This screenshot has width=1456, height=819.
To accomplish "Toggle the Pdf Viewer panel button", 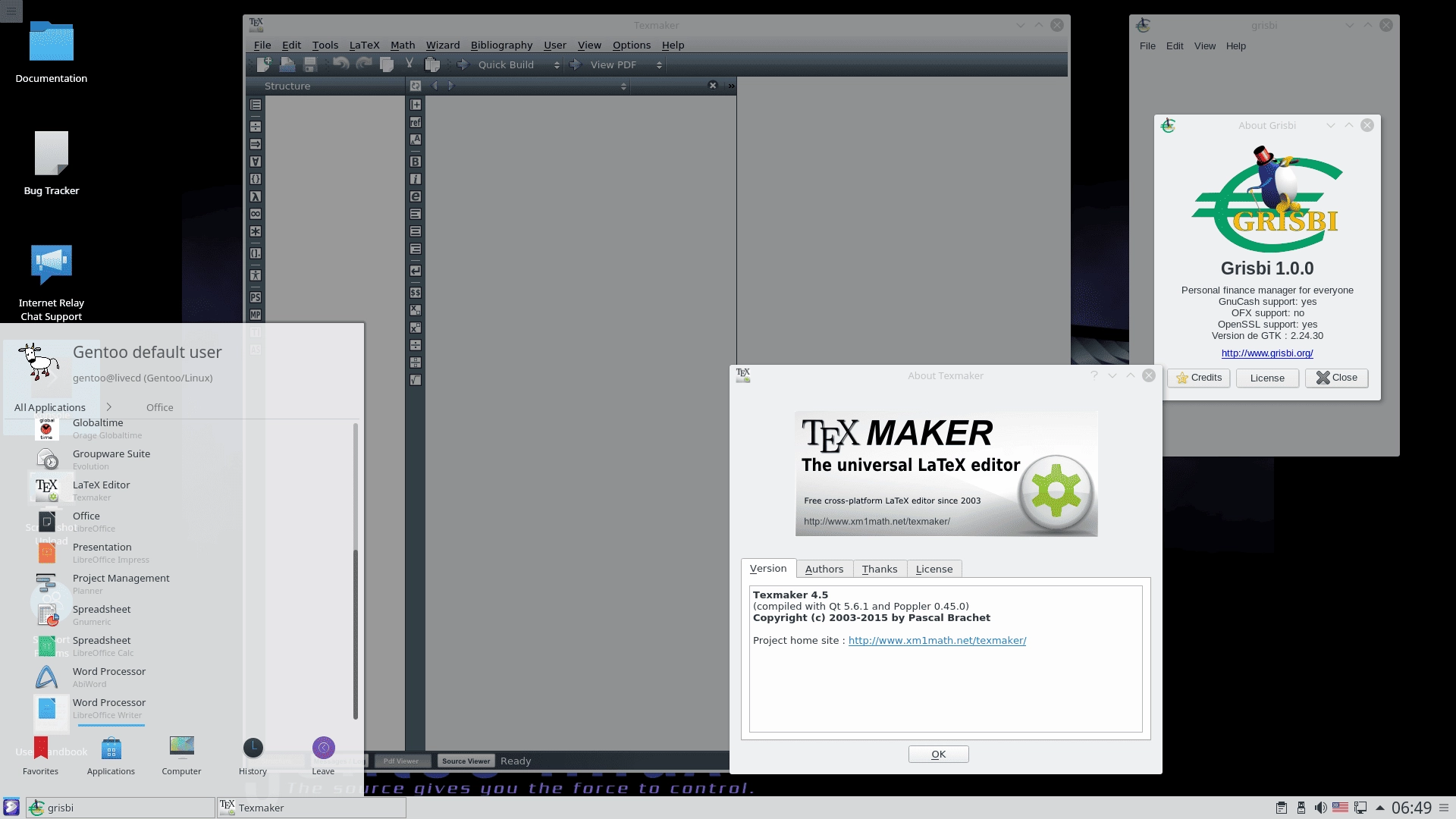I will click(401, 761).
